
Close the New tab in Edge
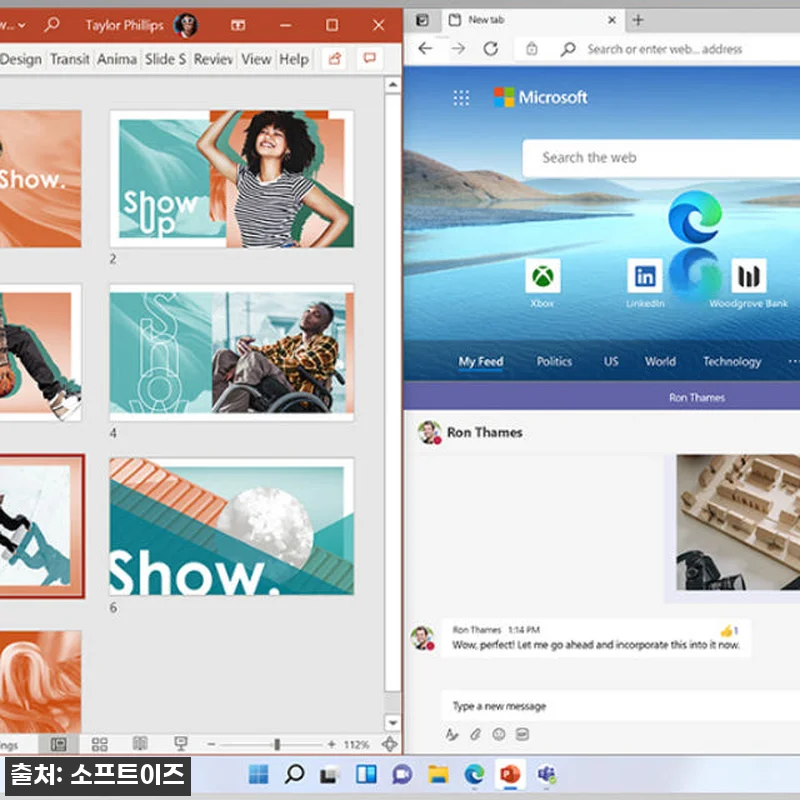pos(612,20)
